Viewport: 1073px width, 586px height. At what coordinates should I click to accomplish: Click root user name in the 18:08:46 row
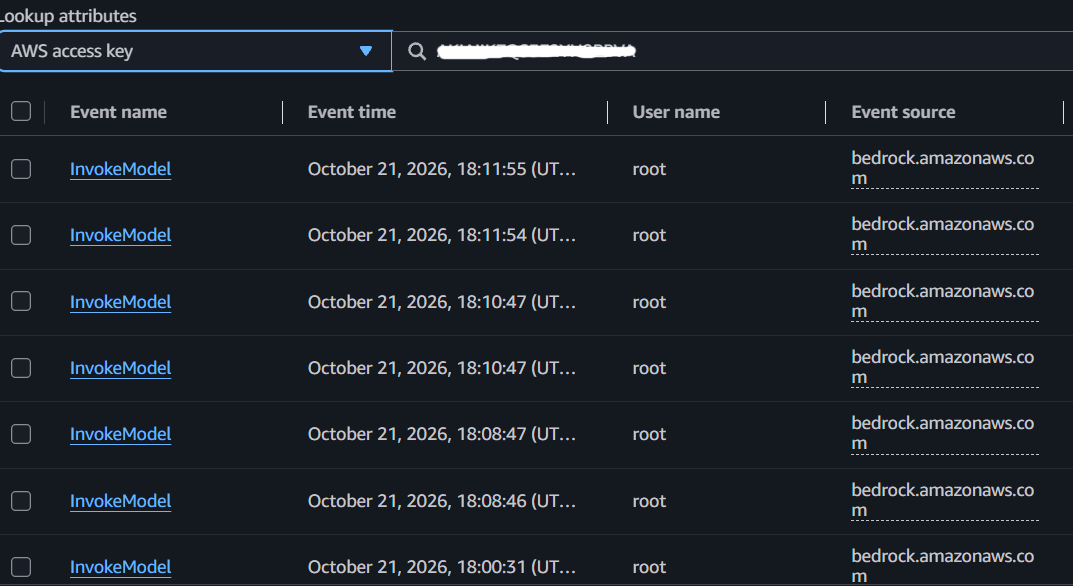[649, 501]
